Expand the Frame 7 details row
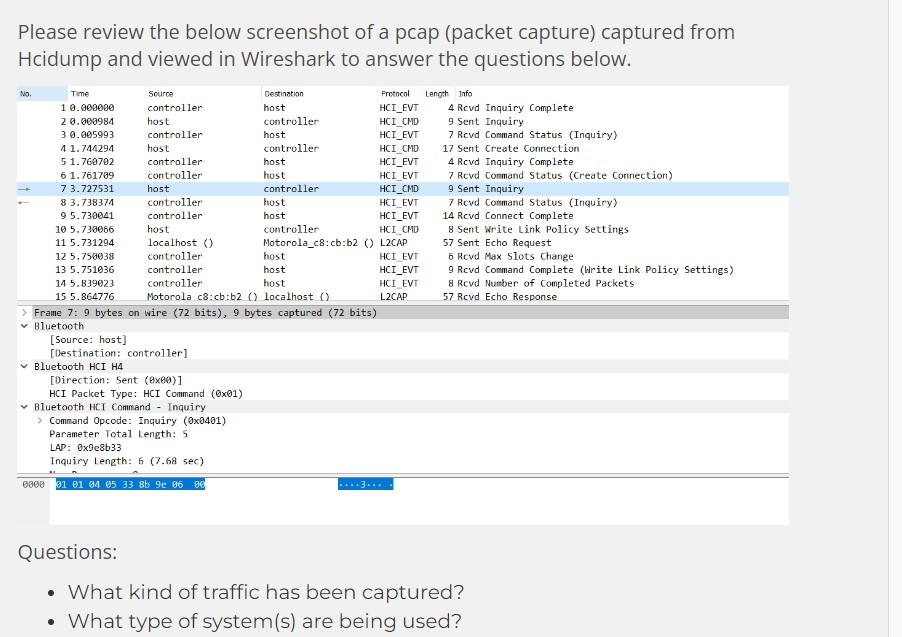 (24, 312)
